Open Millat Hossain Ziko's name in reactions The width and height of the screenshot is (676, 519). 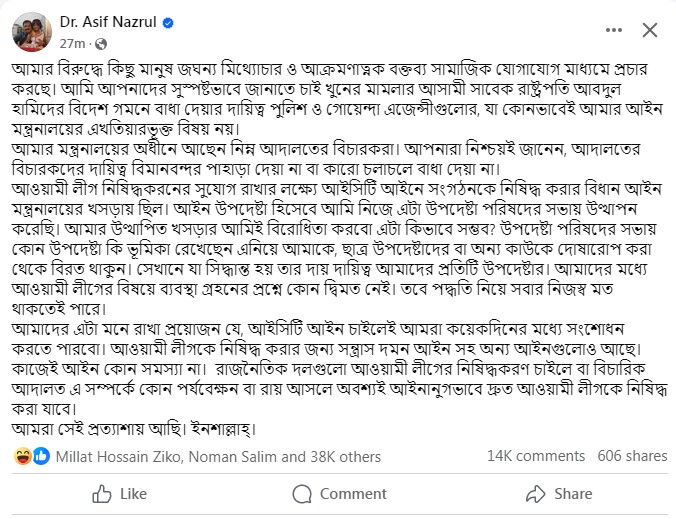(118, 456)
